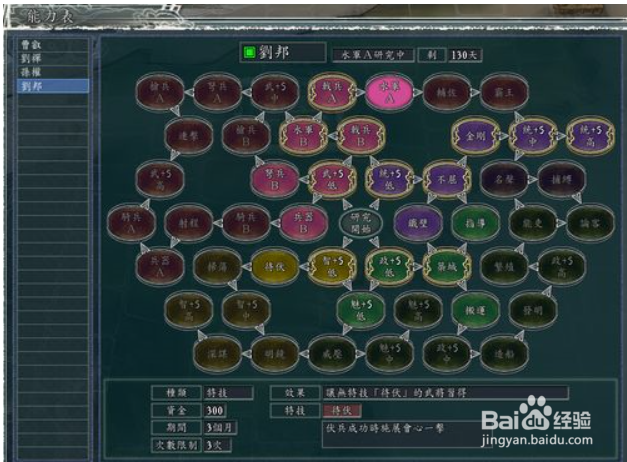Select the 弩兵A skill node
627x462 pixels.
[217, 92]
